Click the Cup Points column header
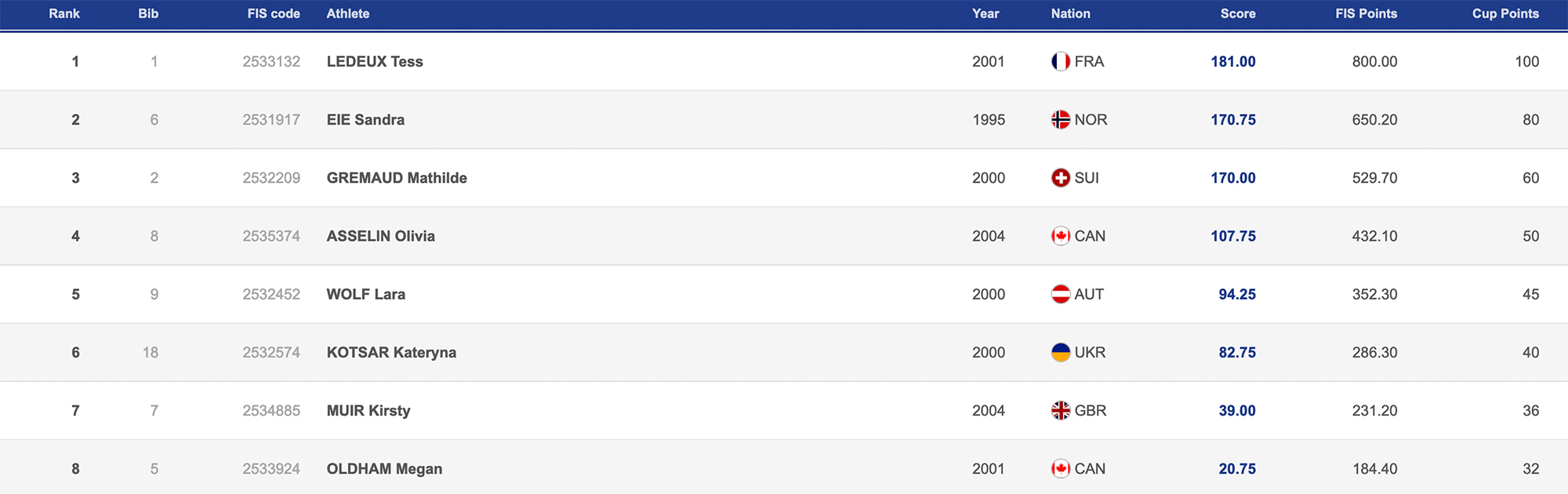Screen dimensions: 1568x494 pyautogui.click(x=1505, y=13)
